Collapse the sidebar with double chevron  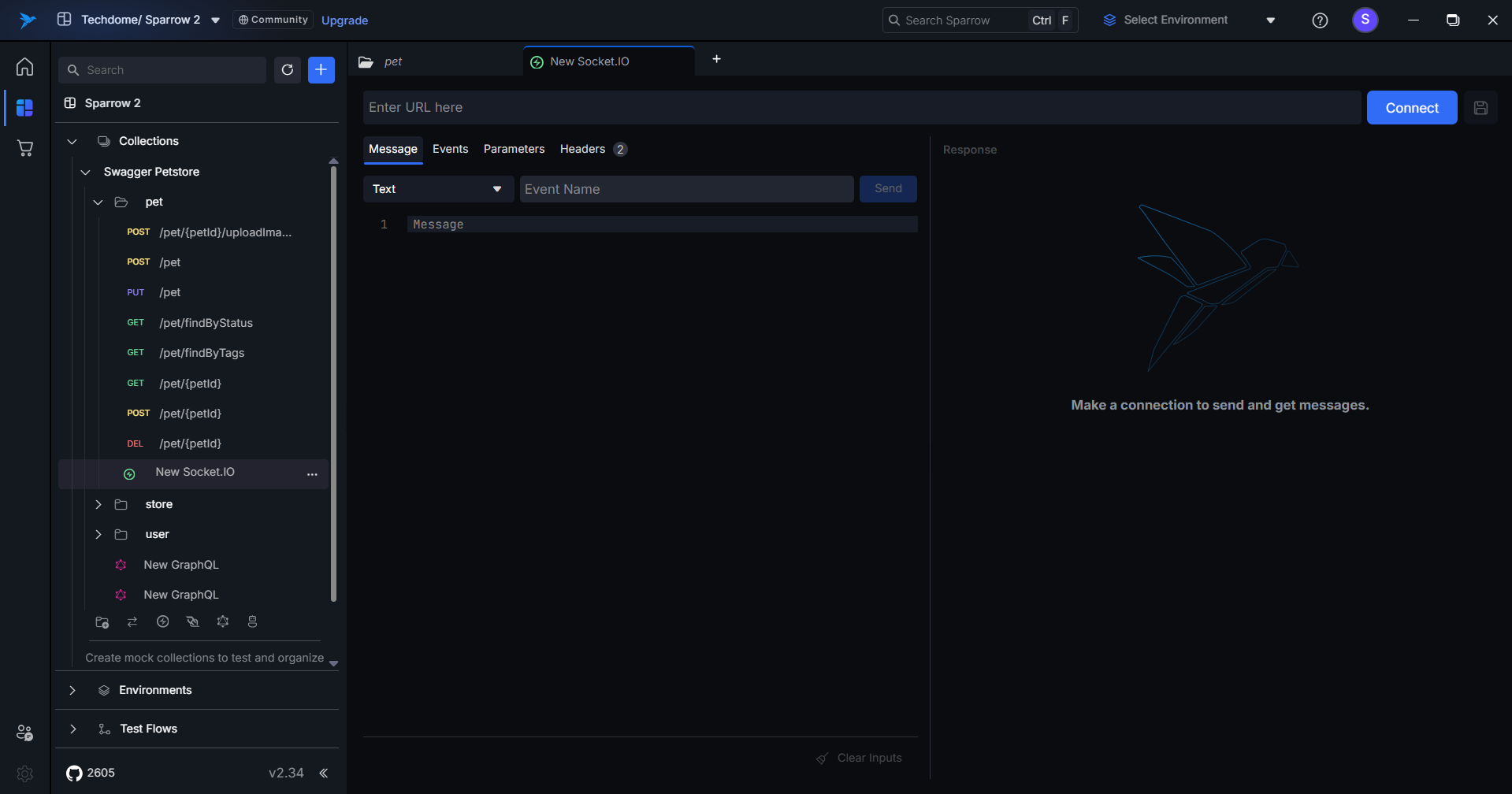(323, 774)
